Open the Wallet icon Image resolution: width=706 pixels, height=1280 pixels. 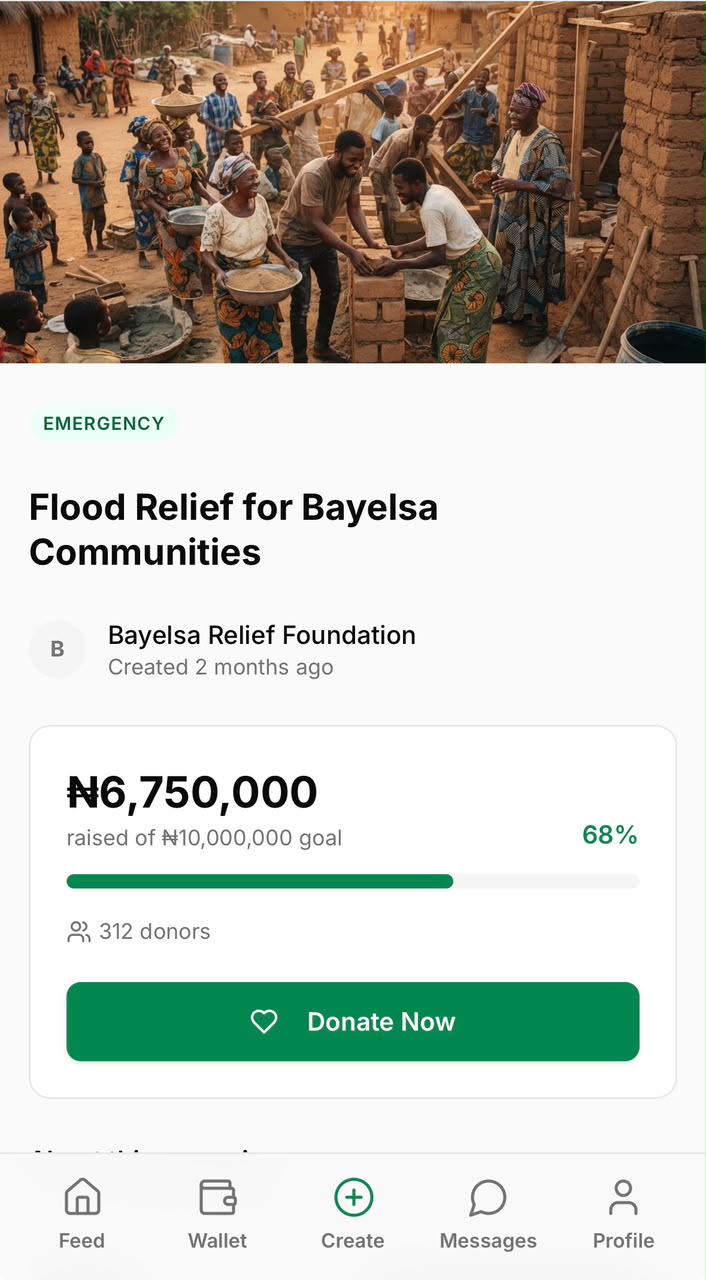[x=217, y=1197]
